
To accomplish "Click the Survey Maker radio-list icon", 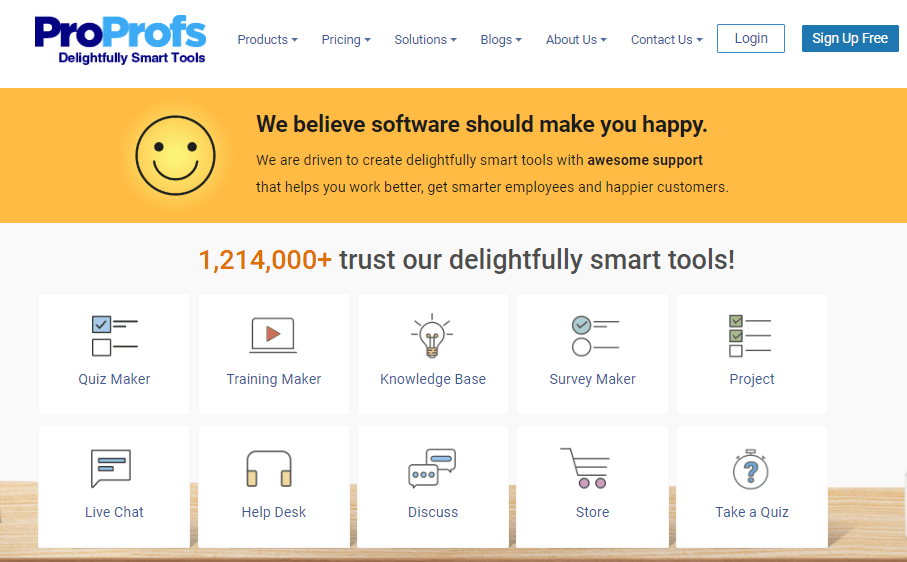I will (595, 336).
